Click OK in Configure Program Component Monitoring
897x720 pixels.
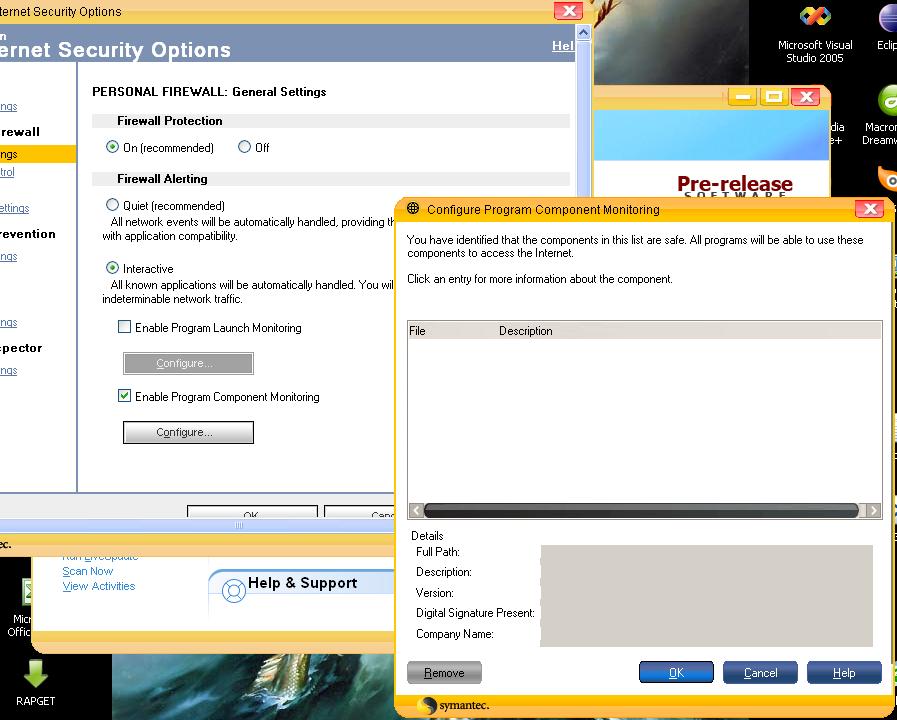676,673
